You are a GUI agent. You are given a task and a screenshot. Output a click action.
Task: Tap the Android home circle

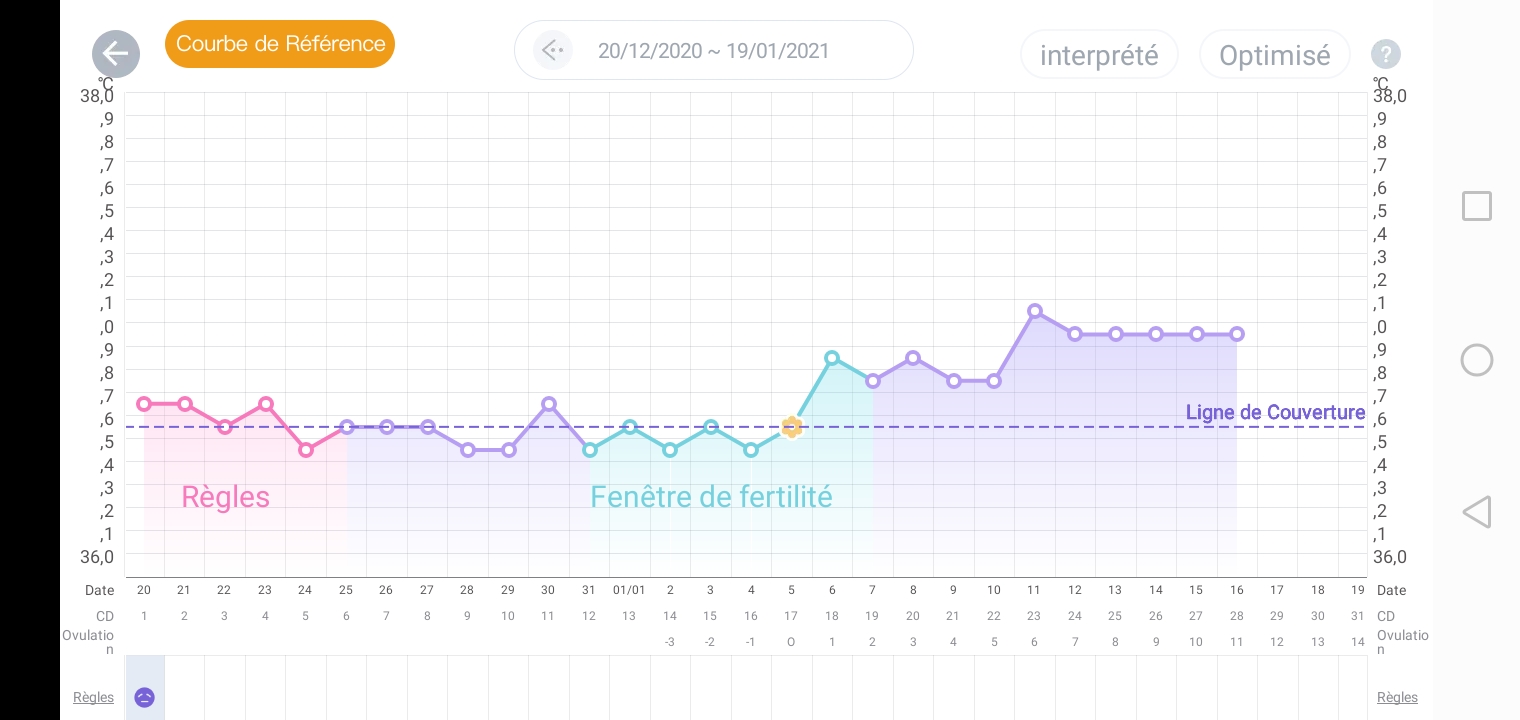(1477, 360)
